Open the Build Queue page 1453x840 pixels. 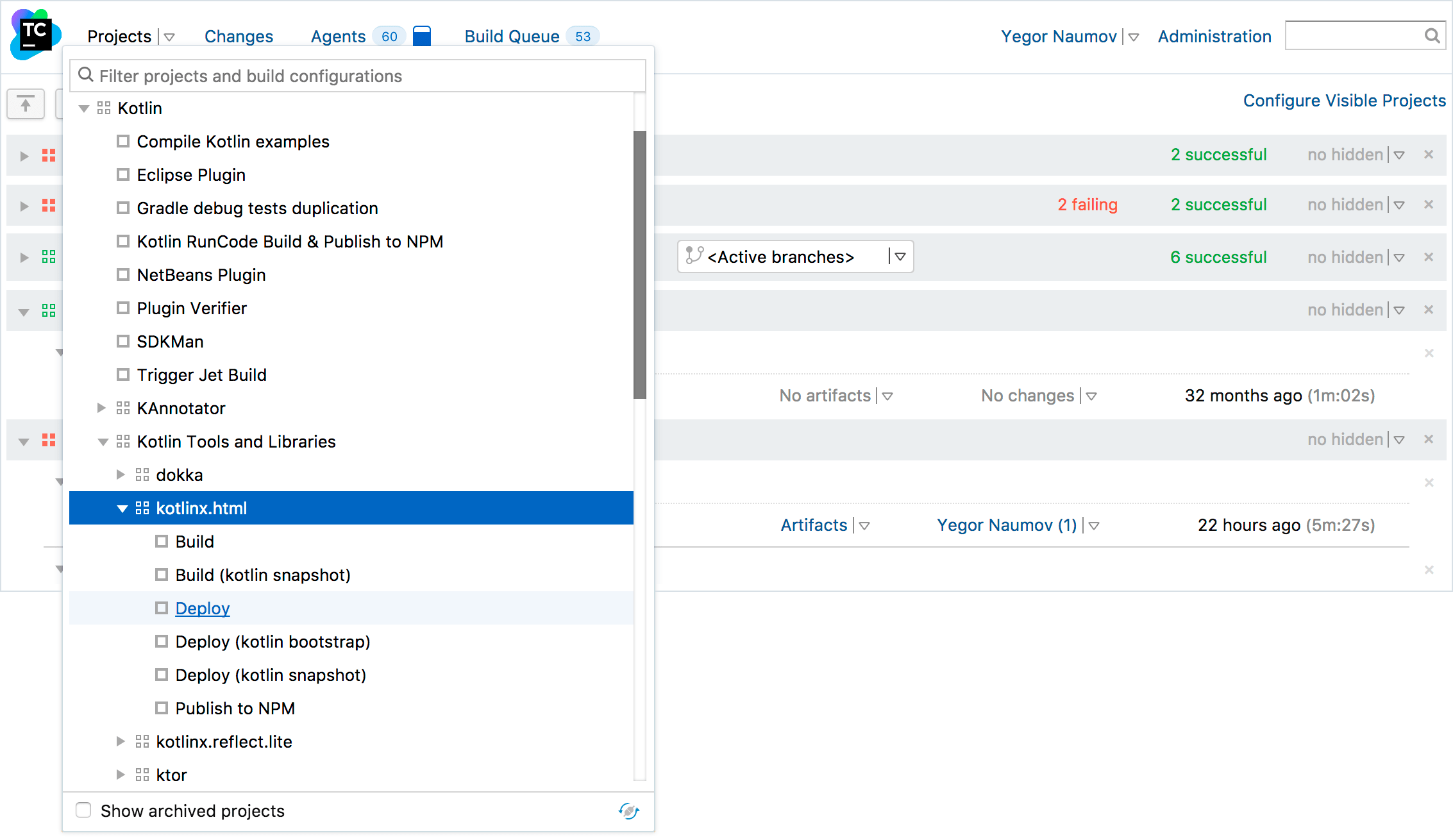[x=512, y=36]
